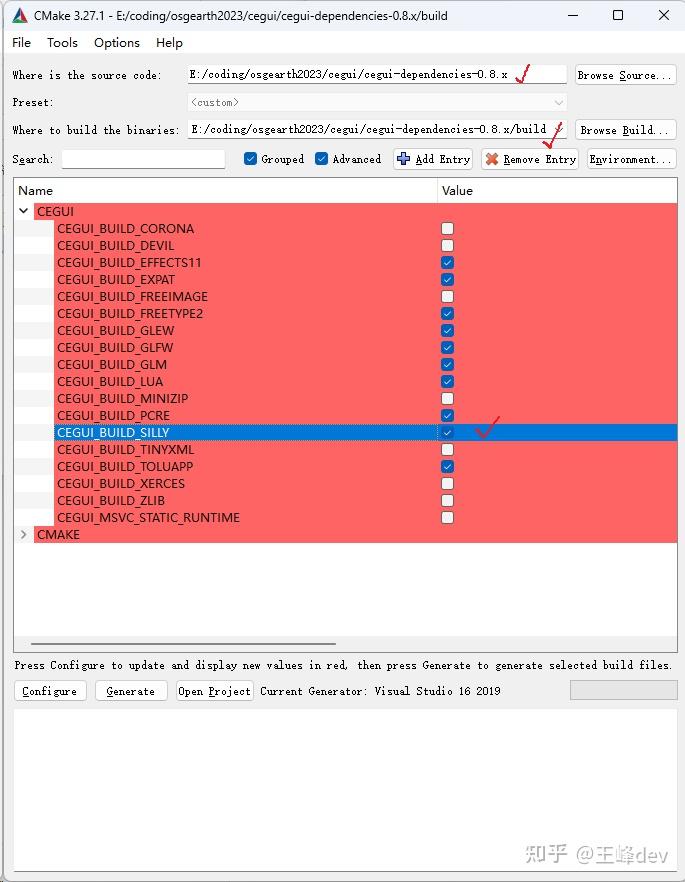
Task: Enable CEGUI_BUILD_ZLIB checkbox
Action: pos(447,501)
